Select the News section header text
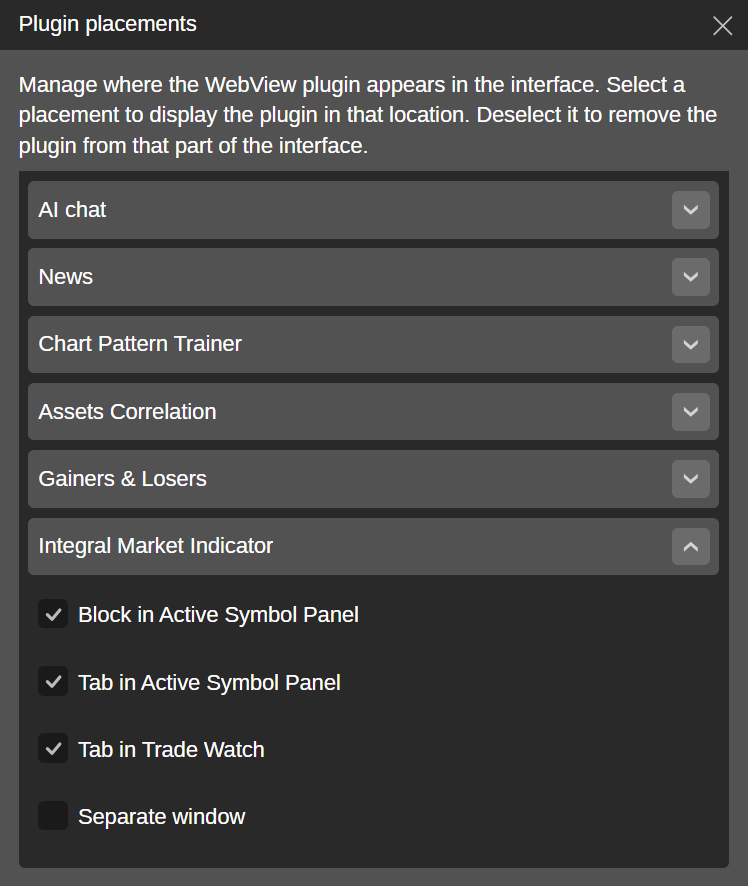Image resolution: width=748 pixels, height=886 pixels. click(x=66, y=277)
